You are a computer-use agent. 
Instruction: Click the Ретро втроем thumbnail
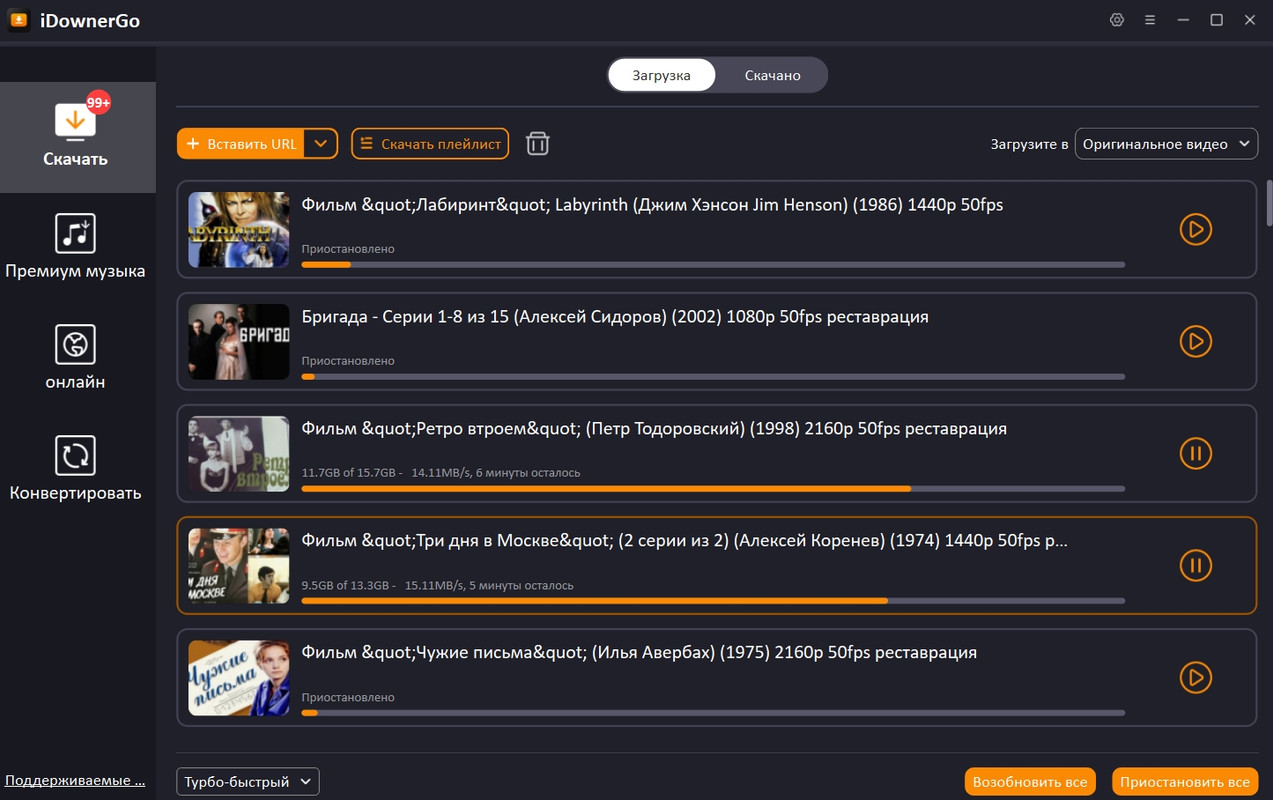click(x=239, y=453)
